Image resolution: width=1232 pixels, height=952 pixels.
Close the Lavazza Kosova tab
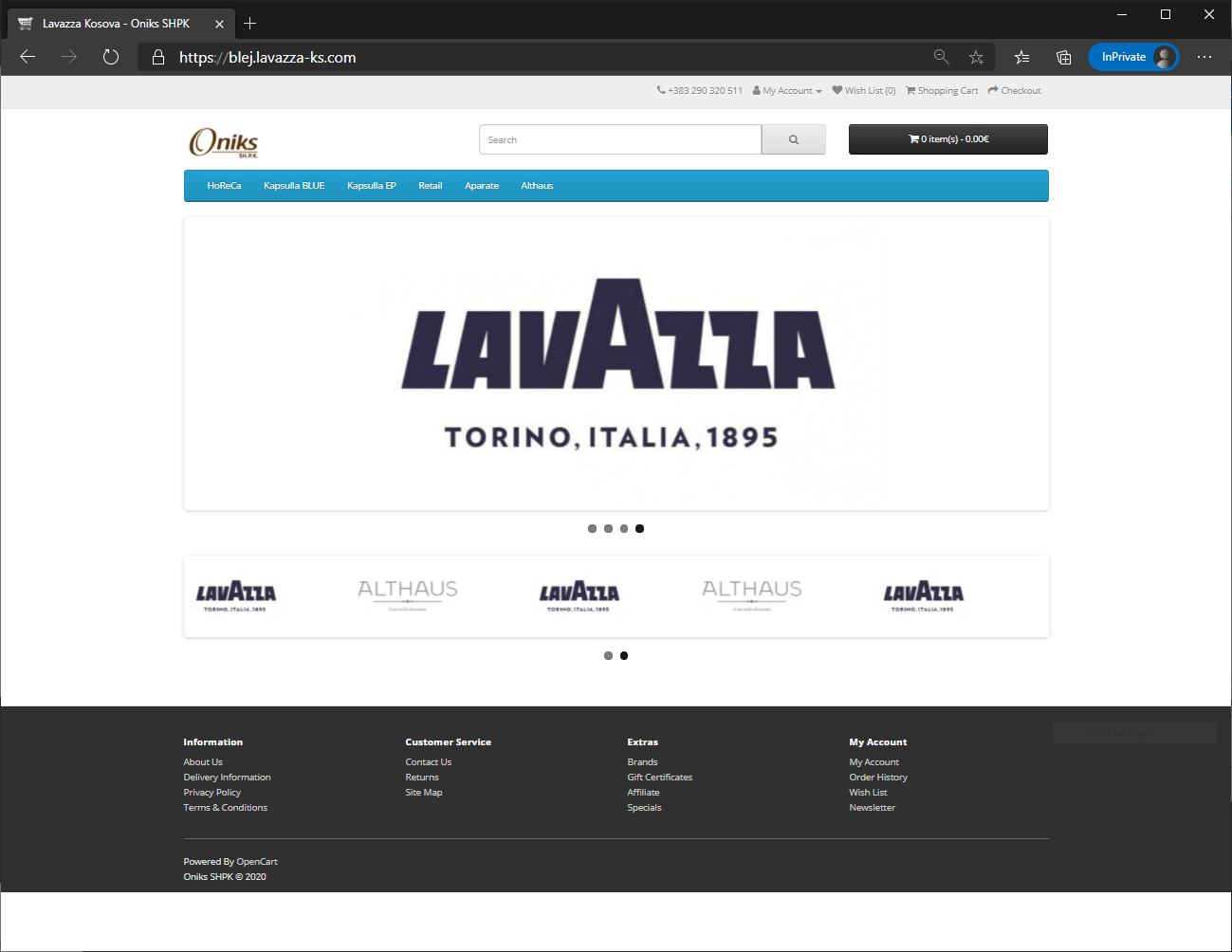point(219,24)
